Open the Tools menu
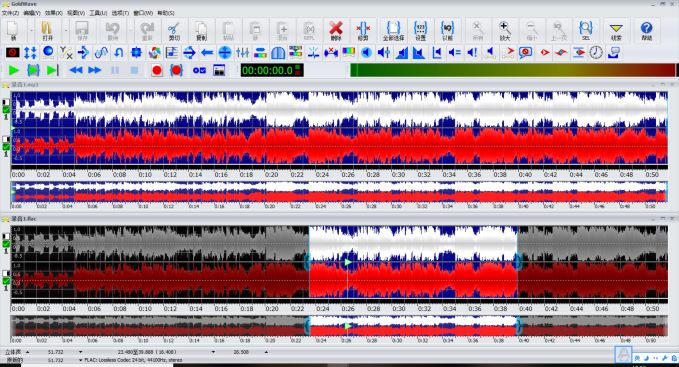 pyautogui.click(x=98, y=13)
